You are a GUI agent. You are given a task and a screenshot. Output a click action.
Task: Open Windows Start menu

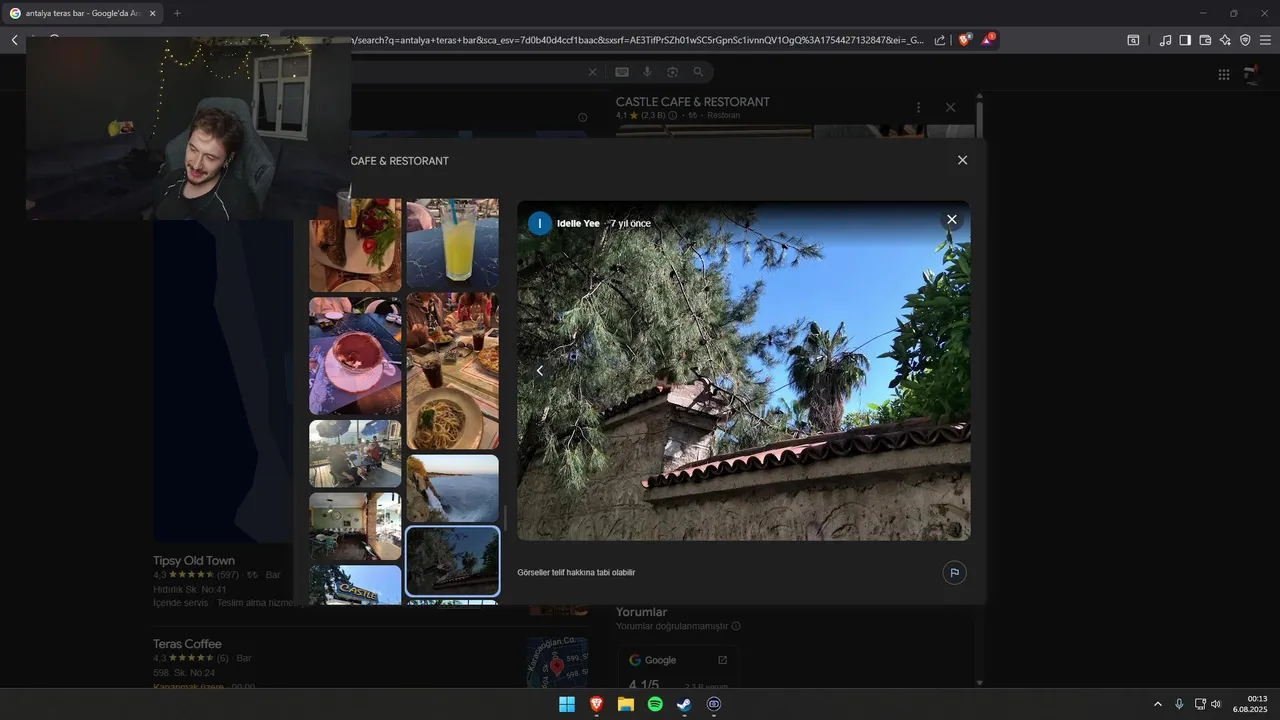567,704
